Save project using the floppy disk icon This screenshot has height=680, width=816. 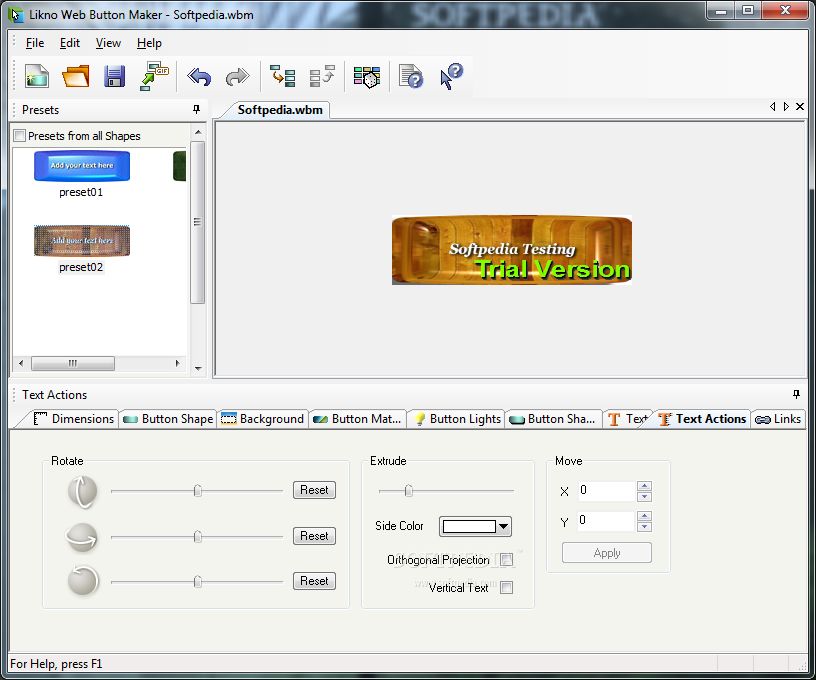point(114,76)
